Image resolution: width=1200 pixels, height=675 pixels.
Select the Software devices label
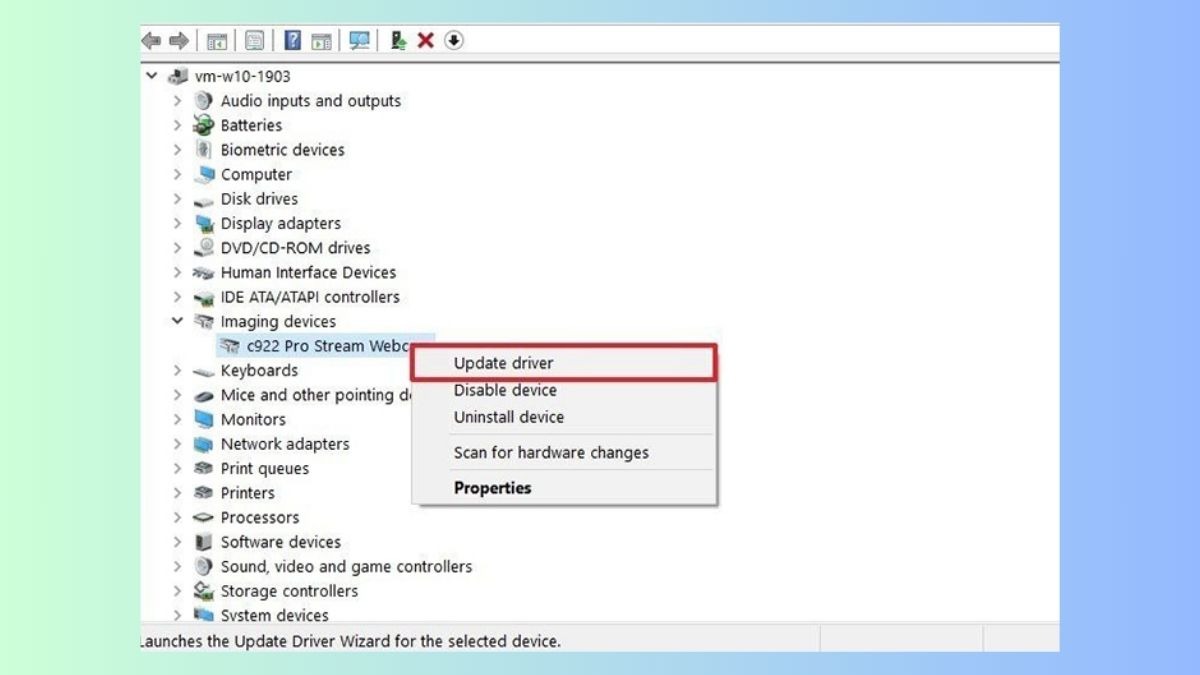click(281, 542)
